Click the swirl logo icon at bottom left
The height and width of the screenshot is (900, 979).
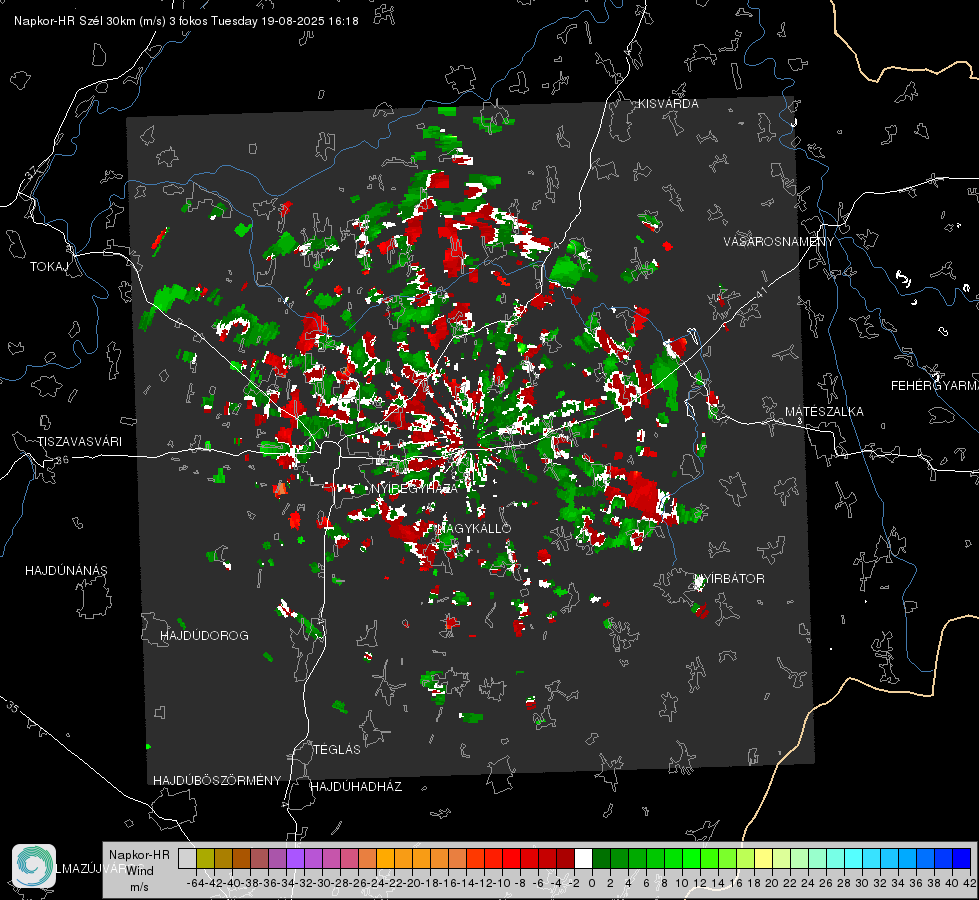[34, 866]
